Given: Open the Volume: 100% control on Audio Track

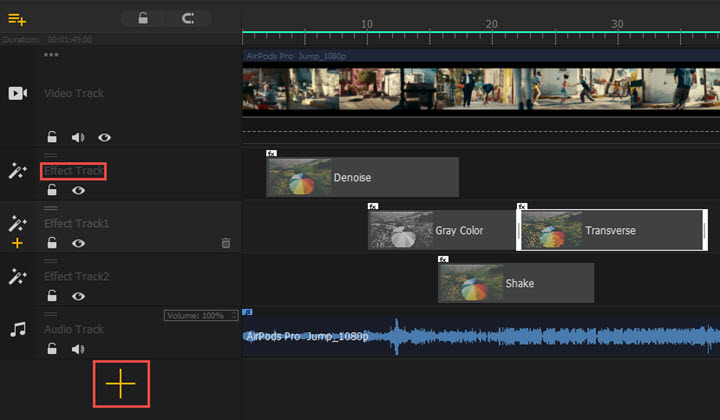Looking at the screenshot, I should pos(200,316).
